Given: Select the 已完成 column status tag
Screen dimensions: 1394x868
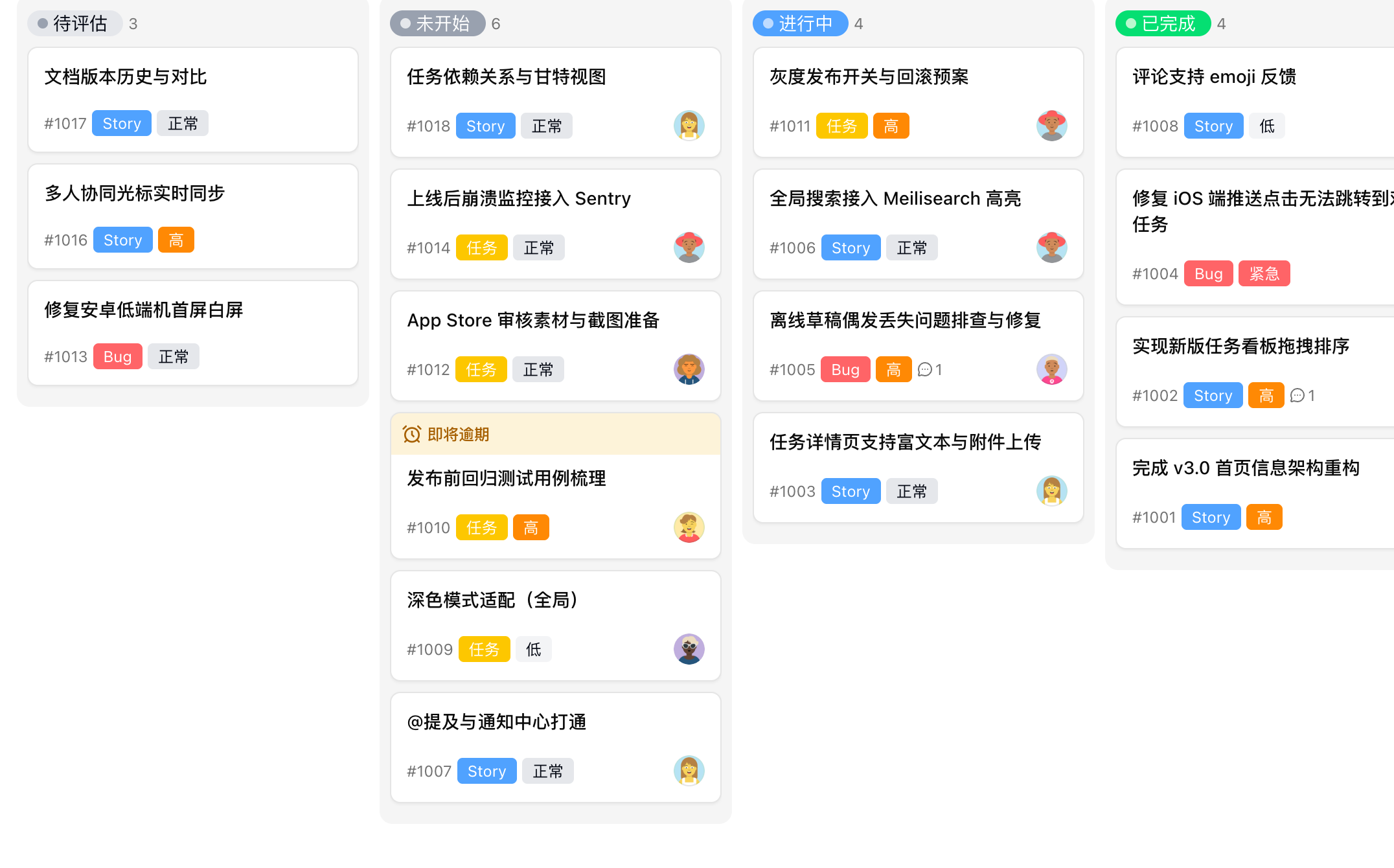Looking at the screenshot, I should [1163, 23].
